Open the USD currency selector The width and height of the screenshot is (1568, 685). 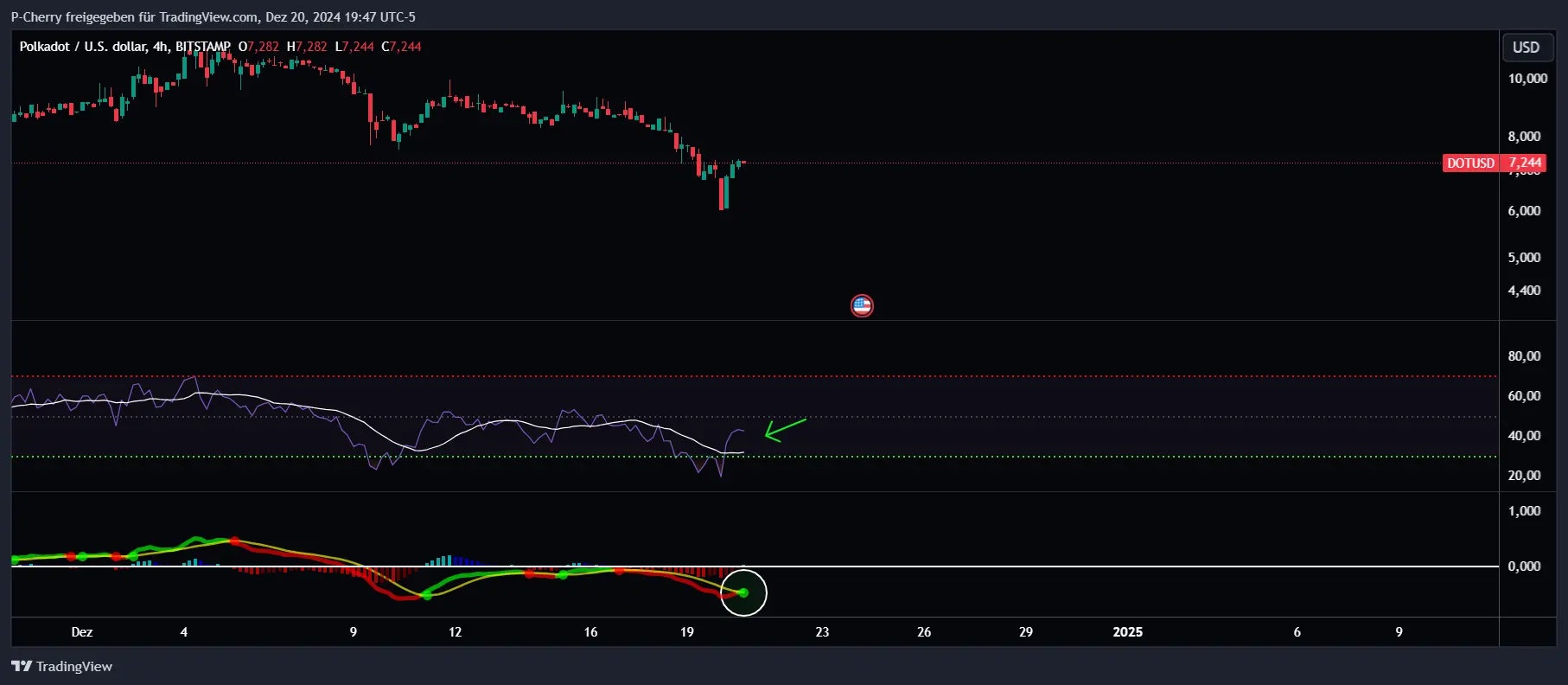point(1526,48)
